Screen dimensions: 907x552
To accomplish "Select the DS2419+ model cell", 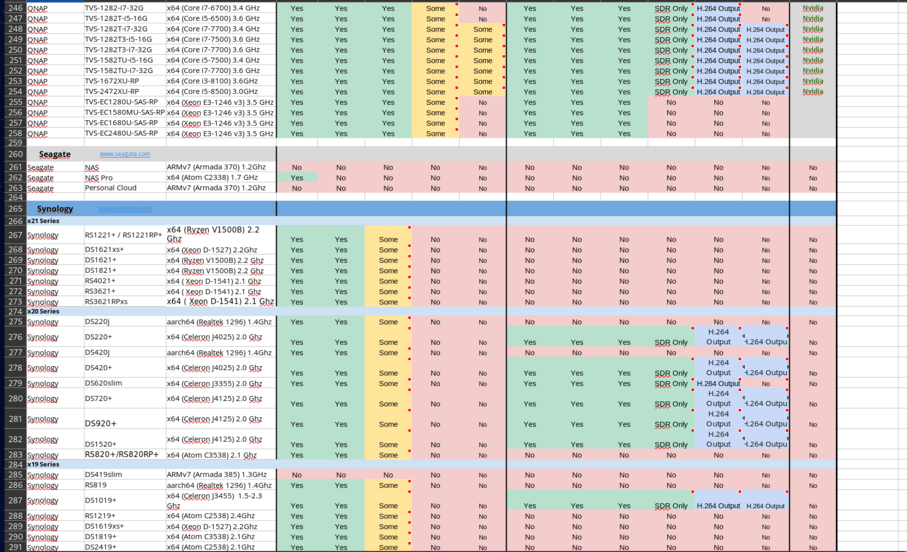I will coord(124,547).
